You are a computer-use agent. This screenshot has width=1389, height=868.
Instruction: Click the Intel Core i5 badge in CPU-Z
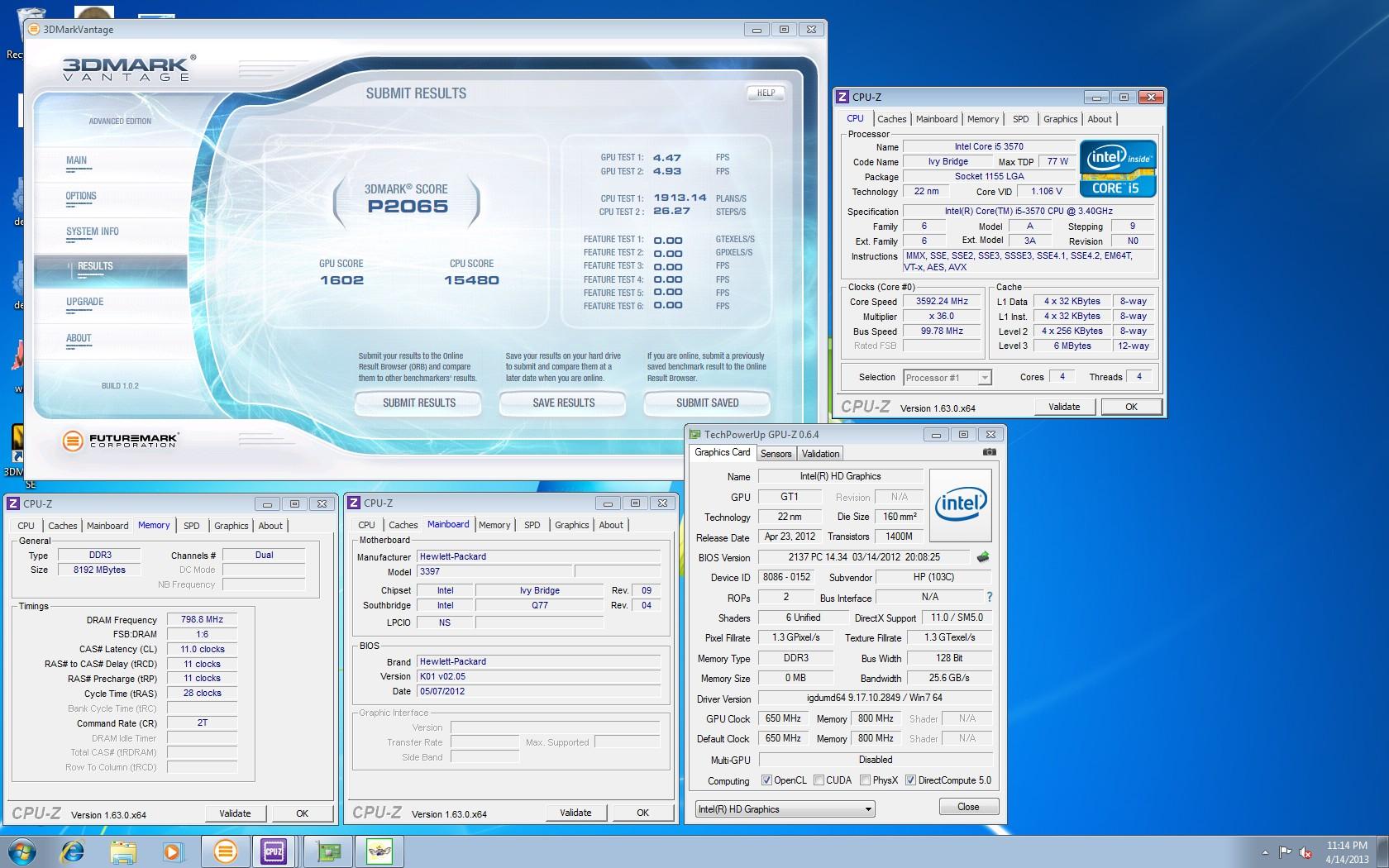click(1118, 169)
